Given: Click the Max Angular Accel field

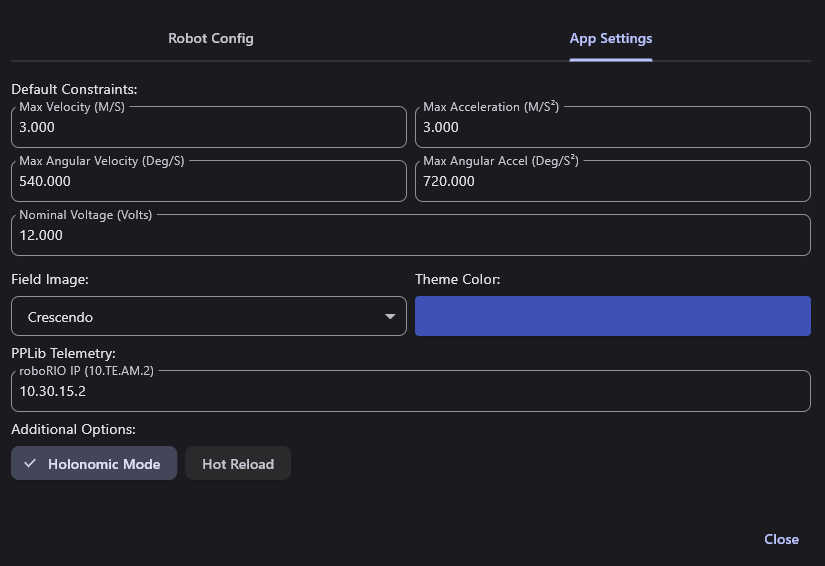Looking at the screenshot, I should (612, 181).
